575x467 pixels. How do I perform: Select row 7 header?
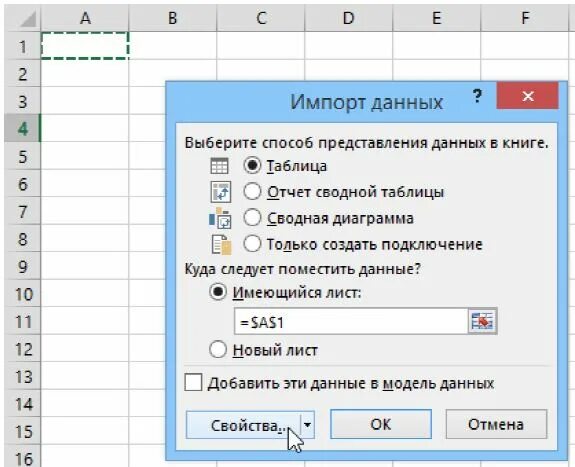click(23, 211)
